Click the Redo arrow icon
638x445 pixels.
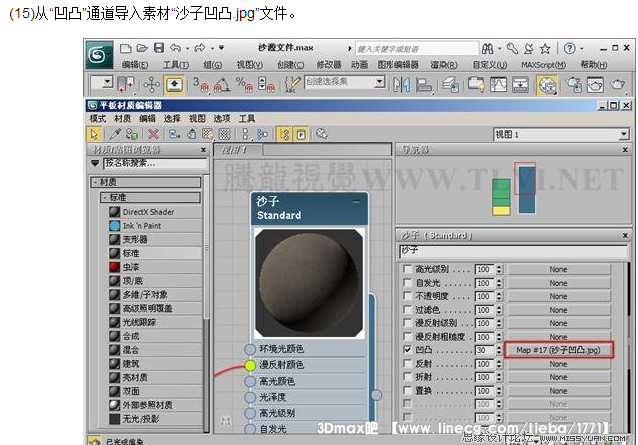[200, 48]
